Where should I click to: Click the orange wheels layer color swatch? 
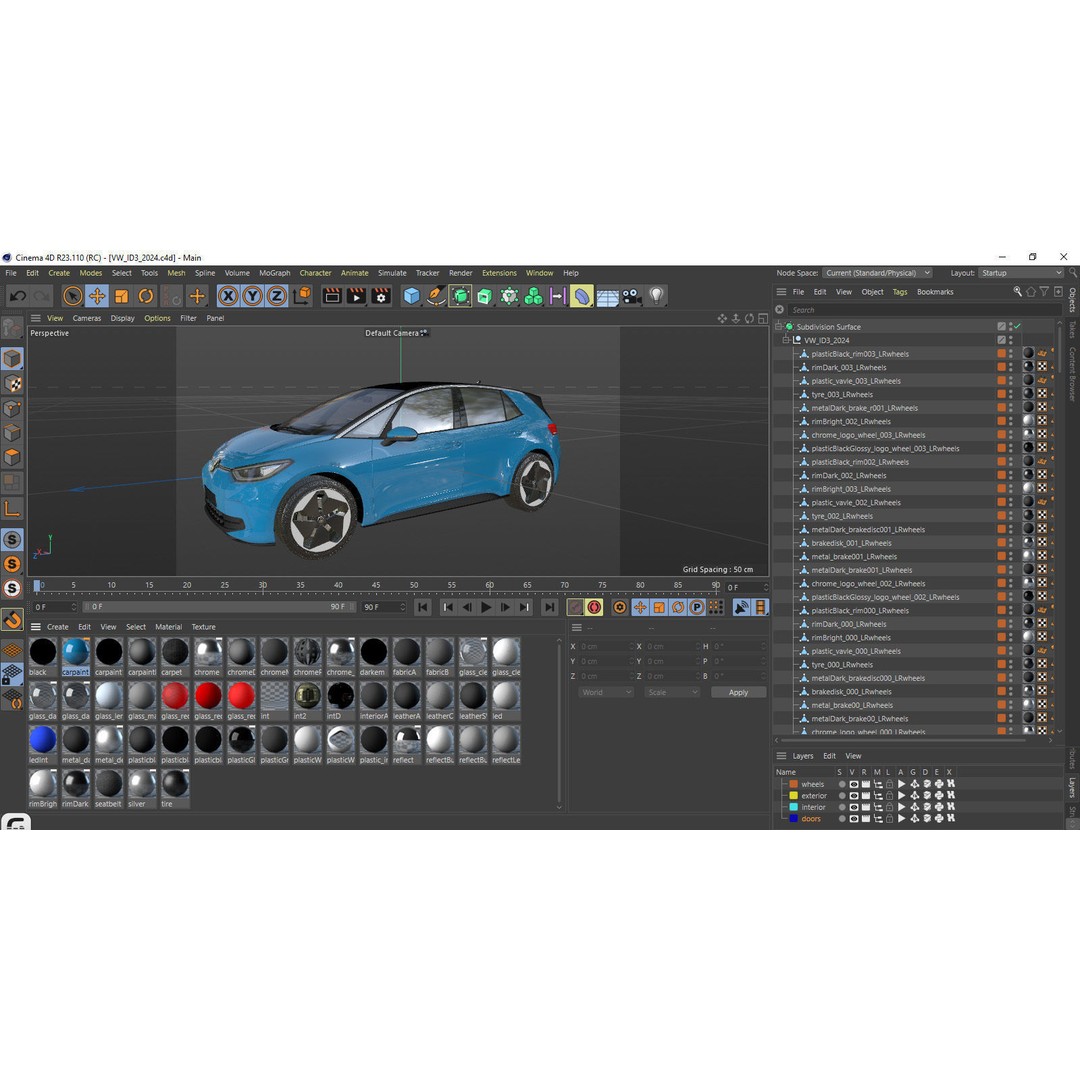point(793,784)
